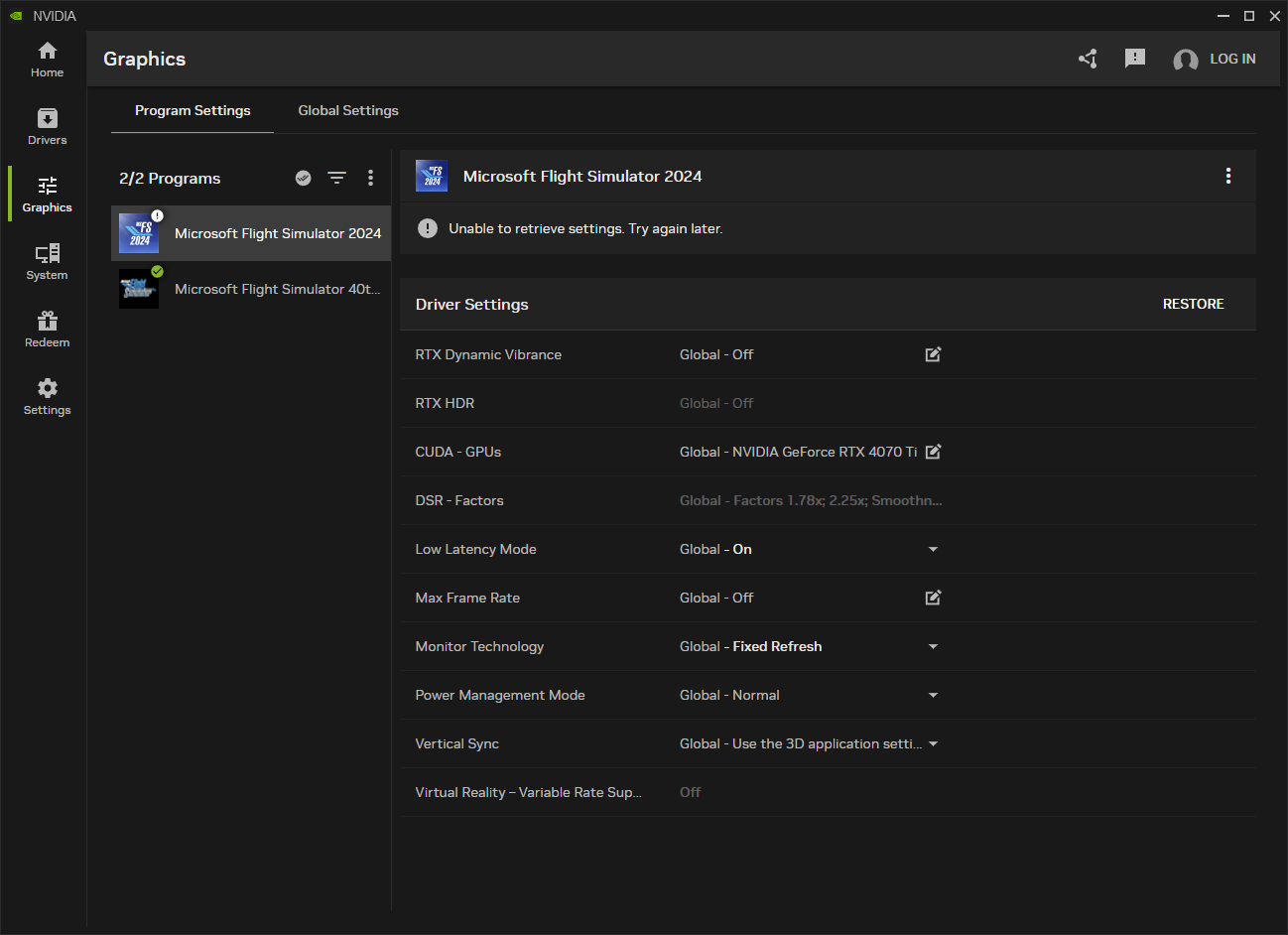Click the share icon in the header
Image resolution: width=1288 pixels, height=935 pixels.
coord(1088,59)
